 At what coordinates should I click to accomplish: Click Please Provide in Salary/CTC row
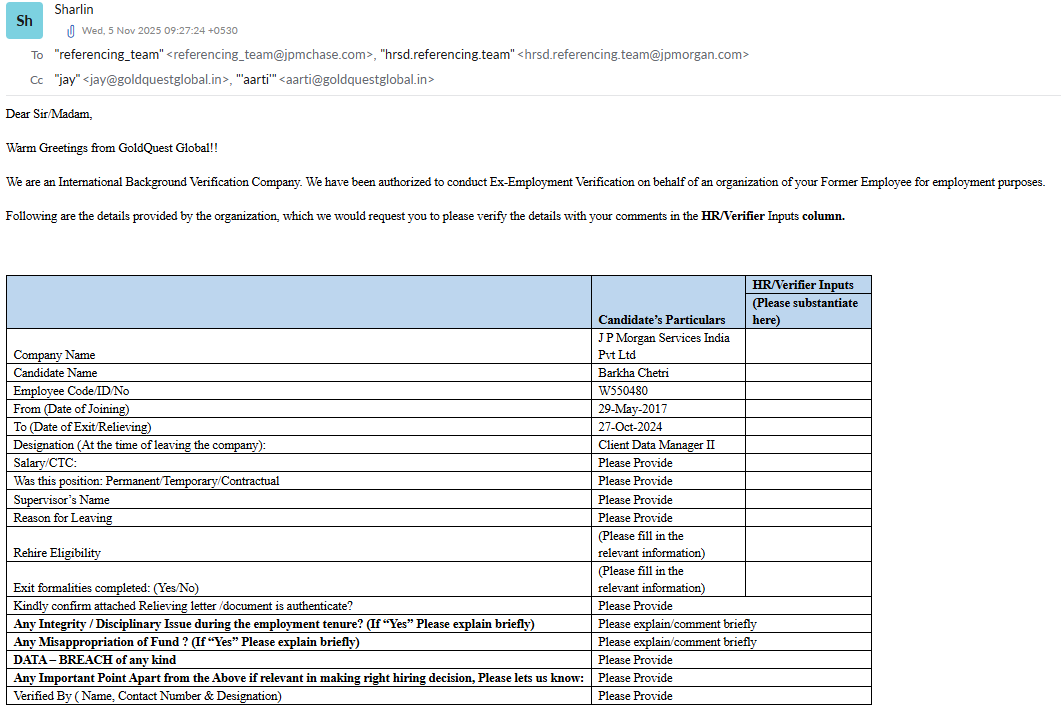635,463
